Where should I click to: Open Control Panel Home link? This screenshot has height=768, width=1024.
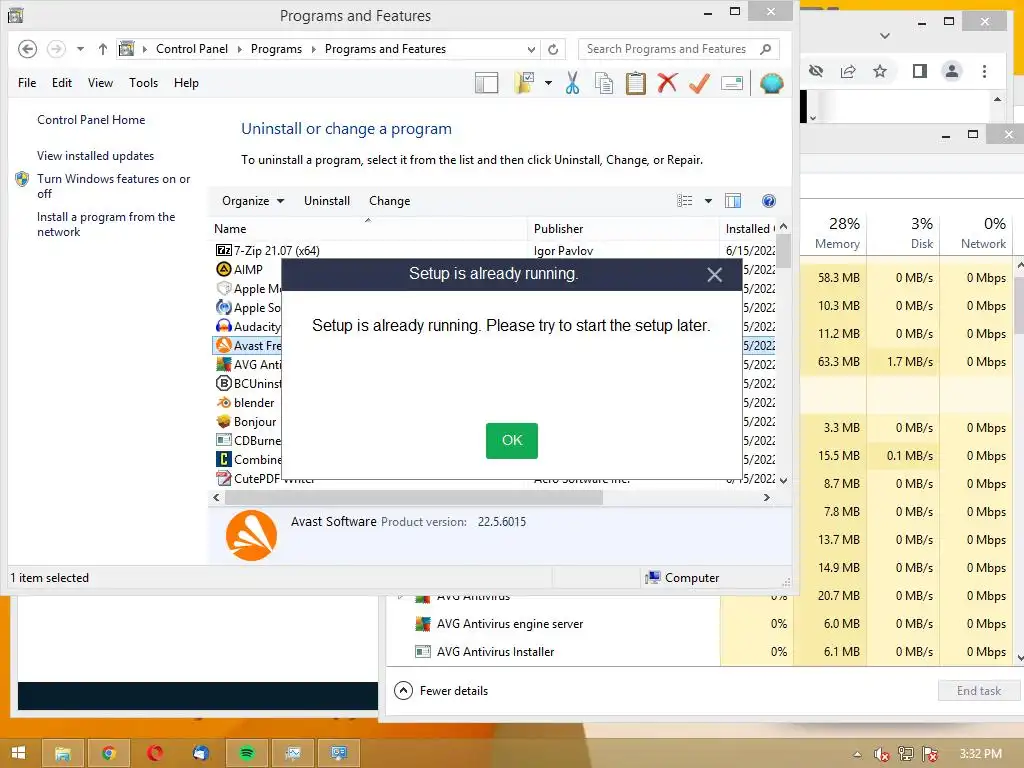pyautogui.click(x=91, y=120)
